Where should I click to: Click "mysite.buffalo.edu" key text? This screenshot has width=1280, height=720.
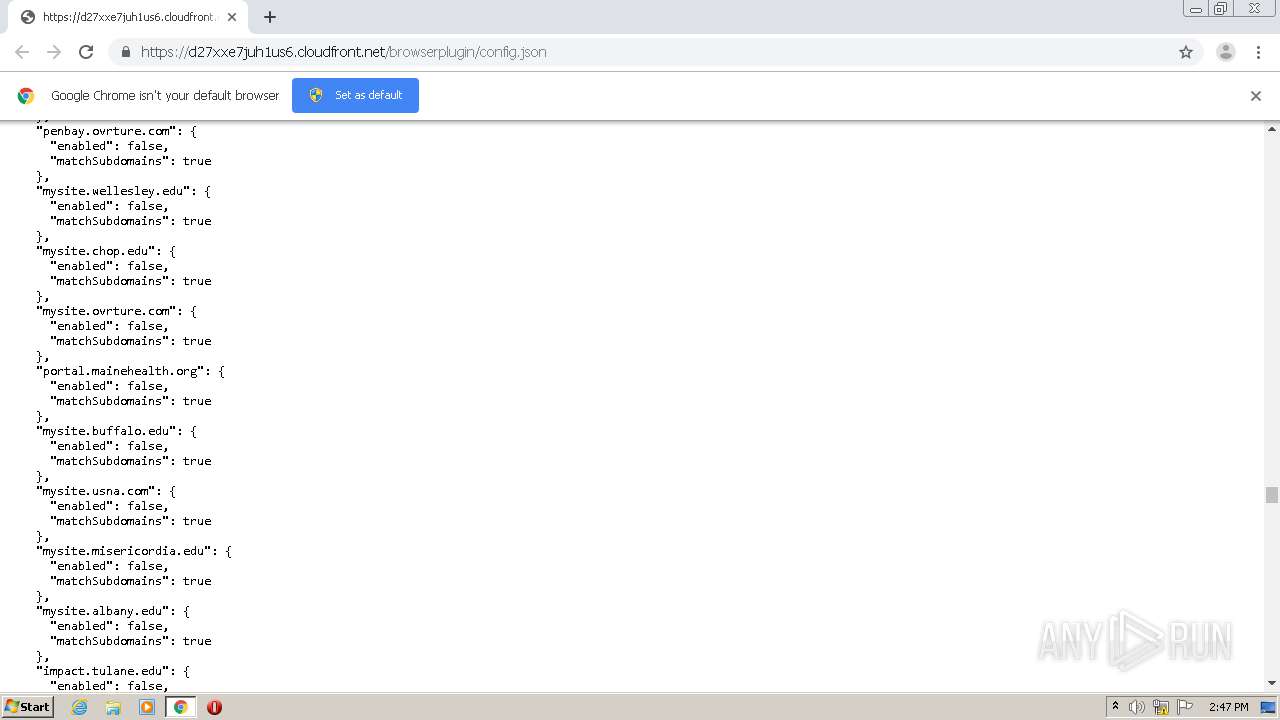point(107,431)
